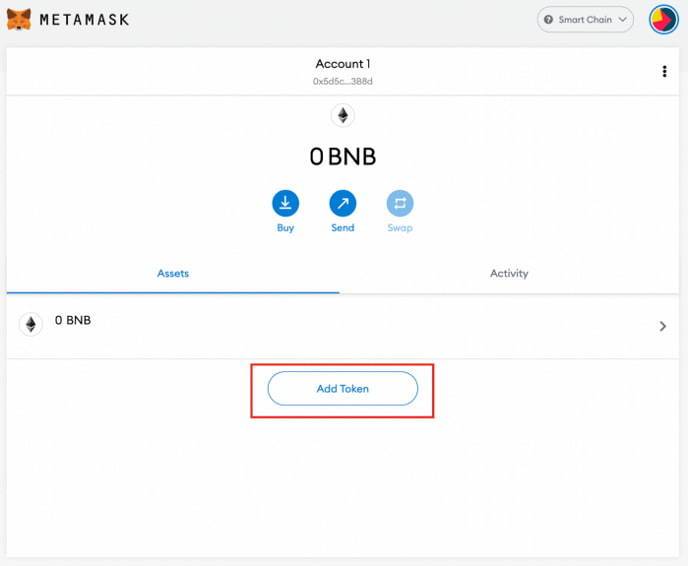This screenshot has height=566, width=688.
Task: Open the three-dot account options menu
Action: coord(664,72)
